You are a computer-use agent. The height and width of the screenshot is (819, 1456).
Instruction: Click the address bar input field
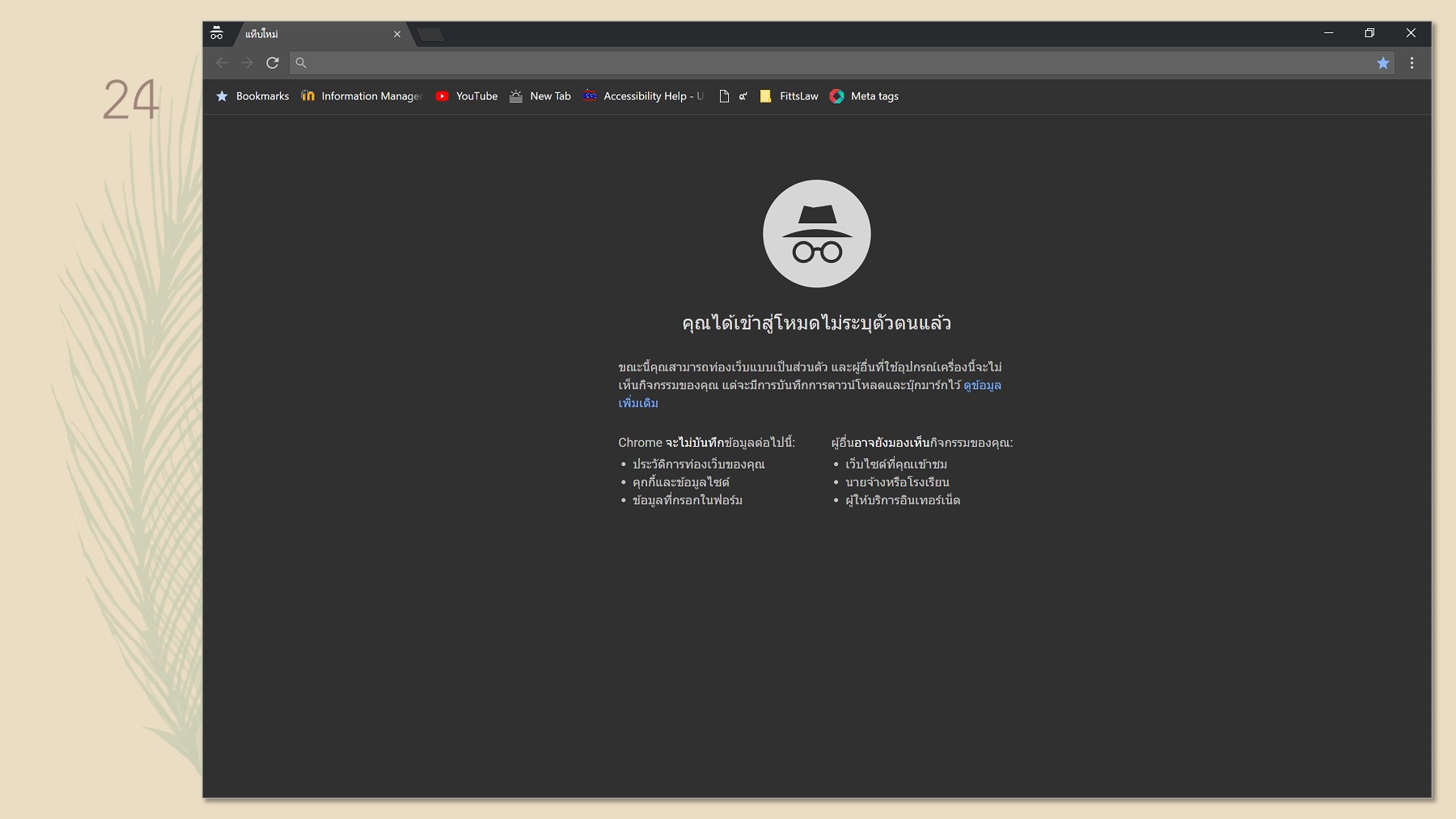tap(833, 63)
